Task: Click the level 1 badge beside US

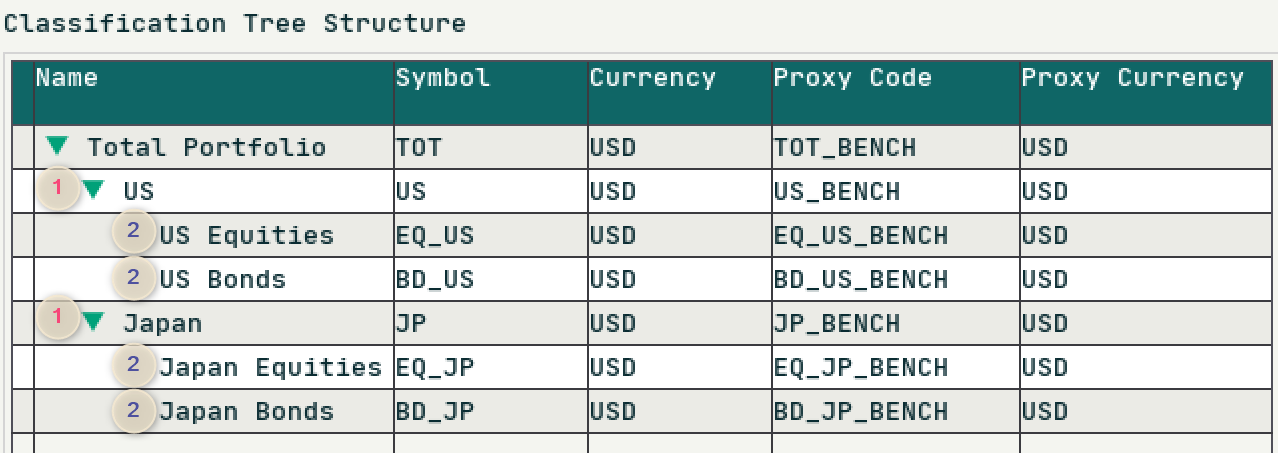Action: [x=57, y=187]
